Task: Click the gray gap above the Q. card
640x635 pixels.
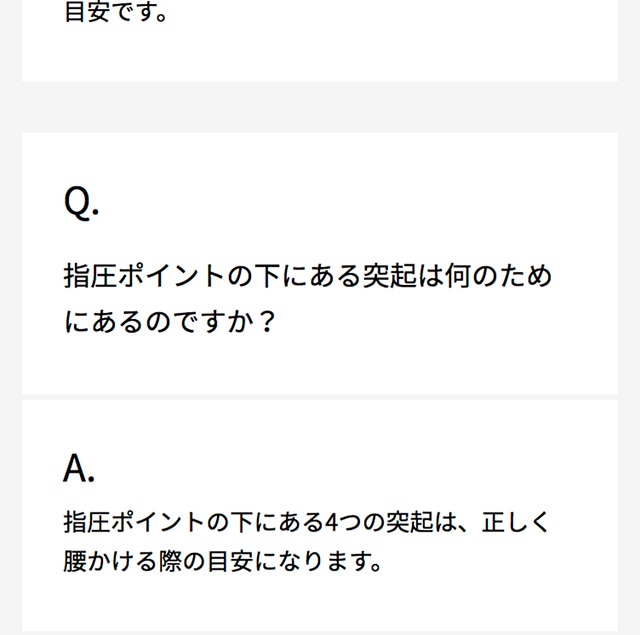Action: (320, 107)
